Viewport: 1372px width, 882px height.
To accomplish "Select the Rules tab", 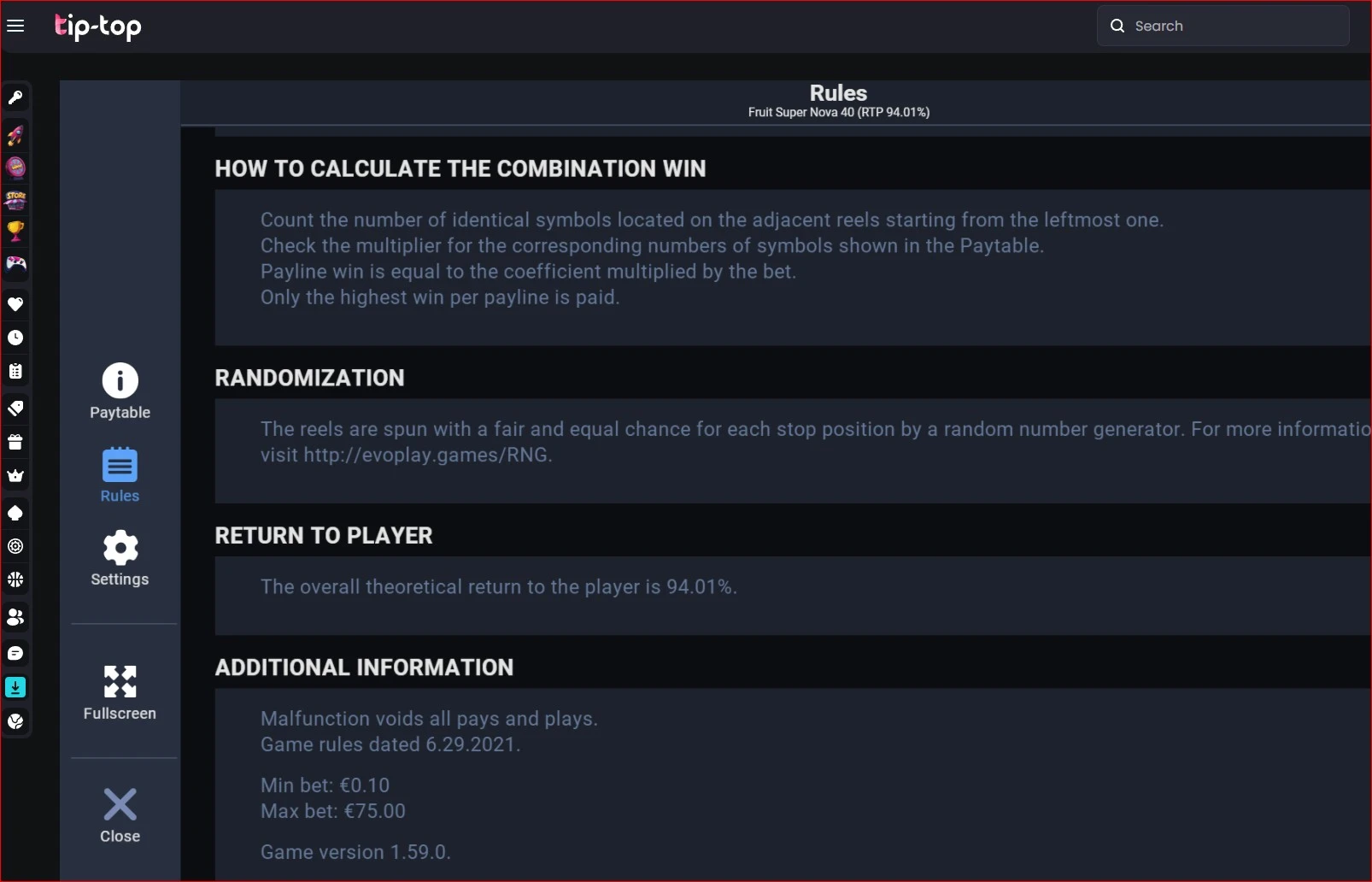I will coord(120,475).
